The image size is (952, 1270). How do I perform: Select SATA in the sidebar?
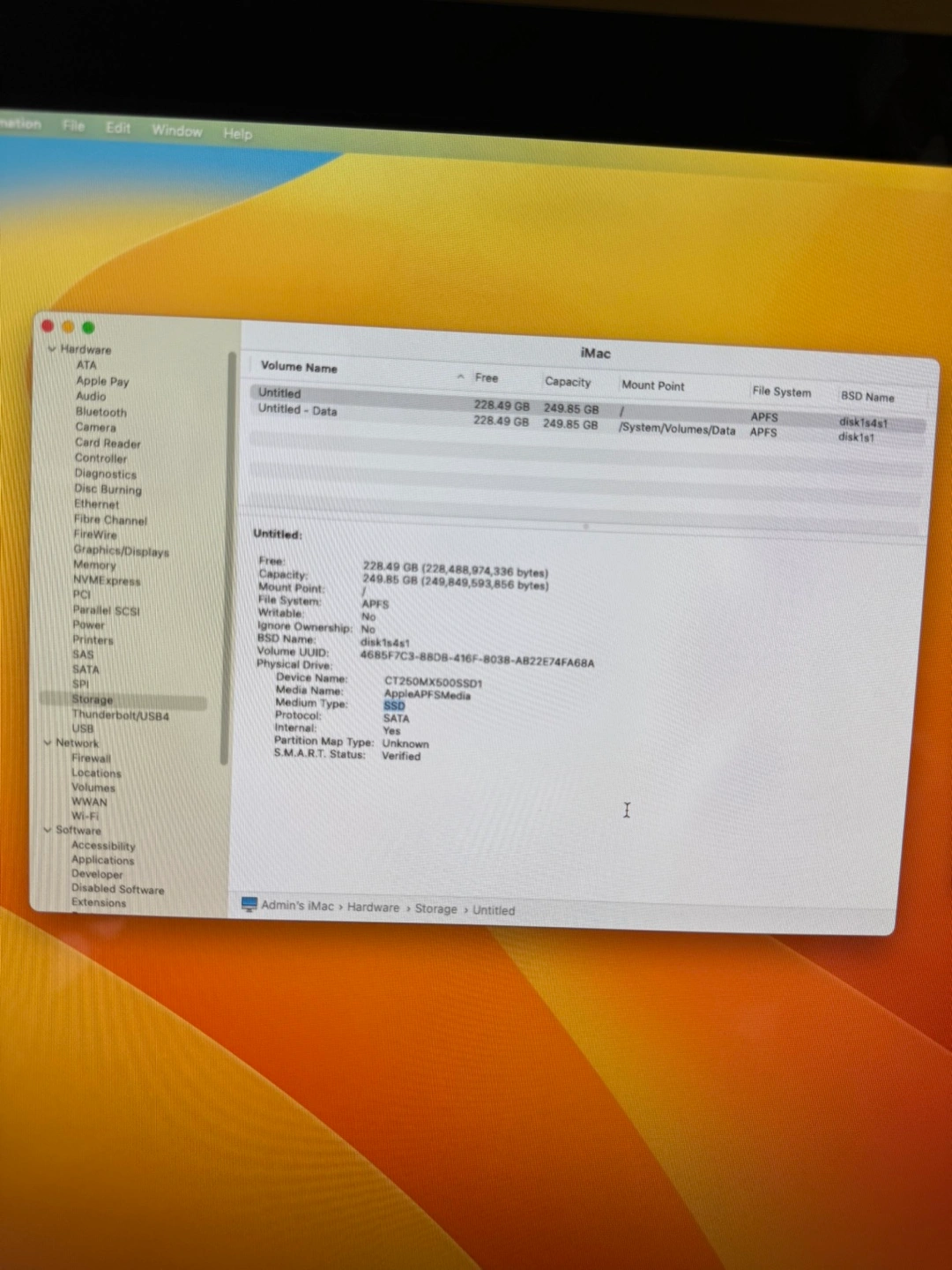pos(86,669)
